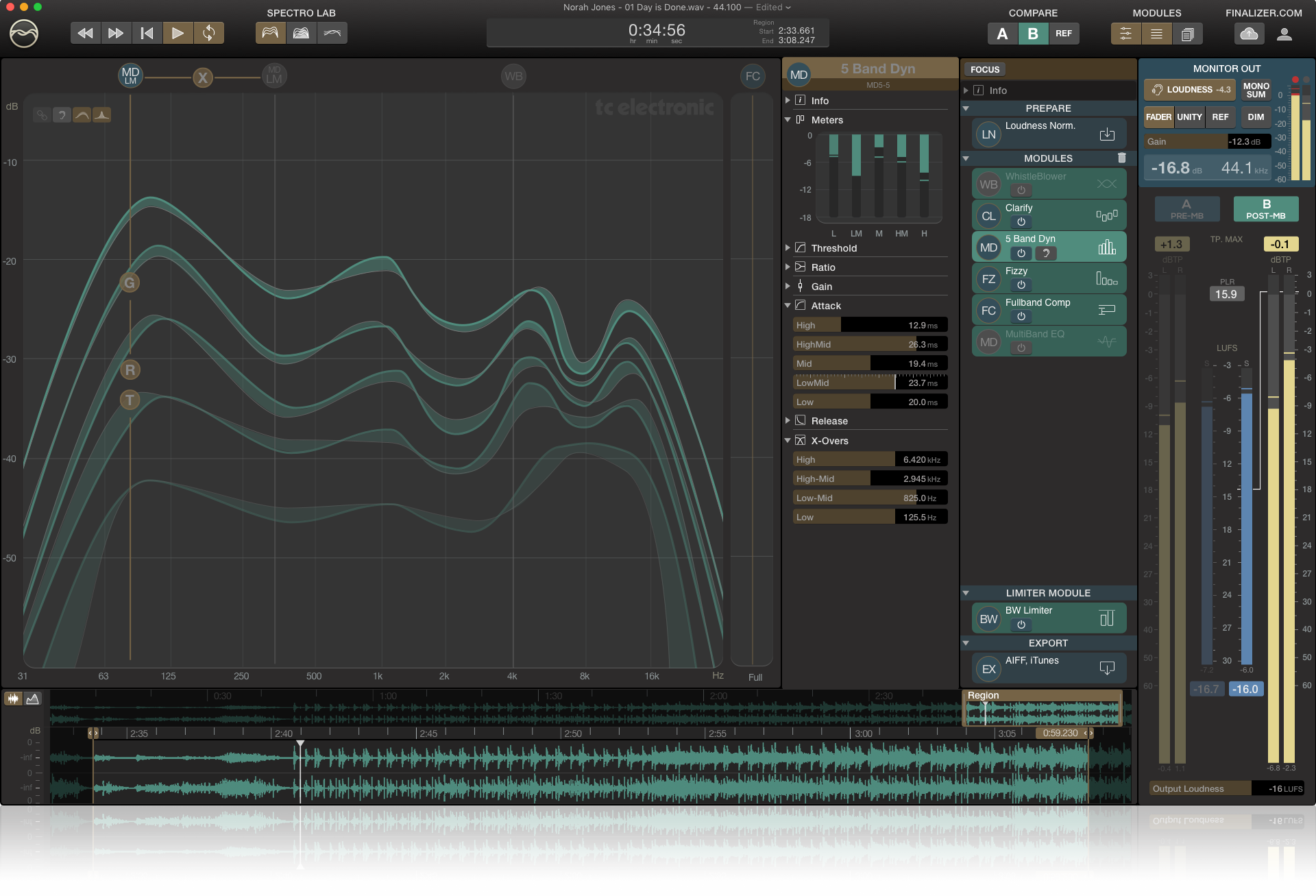The image size is (1316, 896).
Task: Click the Loudness Norm. import icon
Action: tap(1107, 134)
